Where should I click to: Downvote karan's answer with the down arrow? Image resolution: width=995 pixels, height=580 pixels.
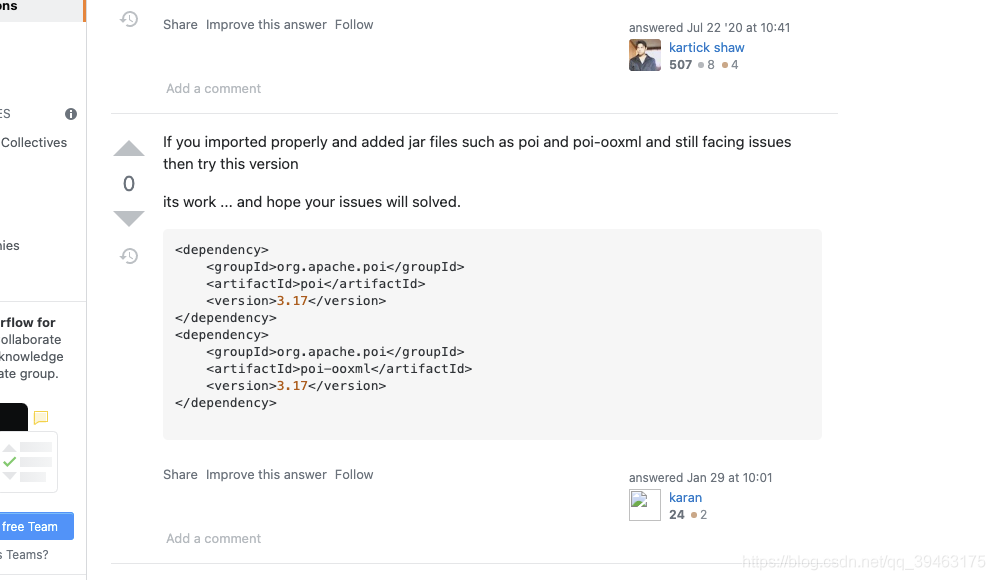[x=129, y=218]
